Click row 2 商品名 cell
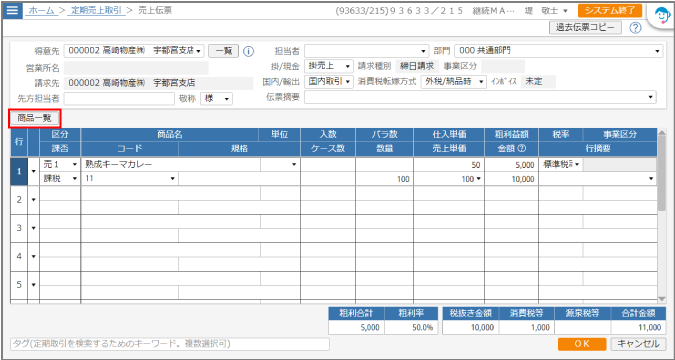This screenshot has height=360, width=675. [x=170, y=193]
